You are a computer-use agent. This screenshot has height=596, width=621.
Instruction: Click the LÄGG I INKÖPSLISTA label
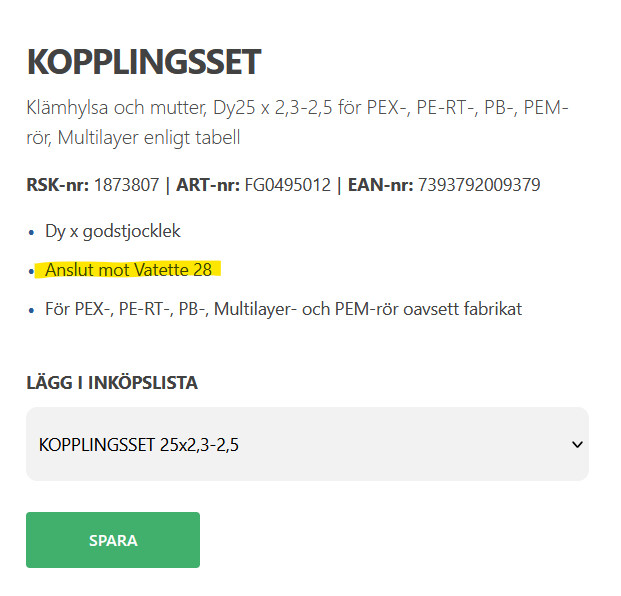click(112, 382)
